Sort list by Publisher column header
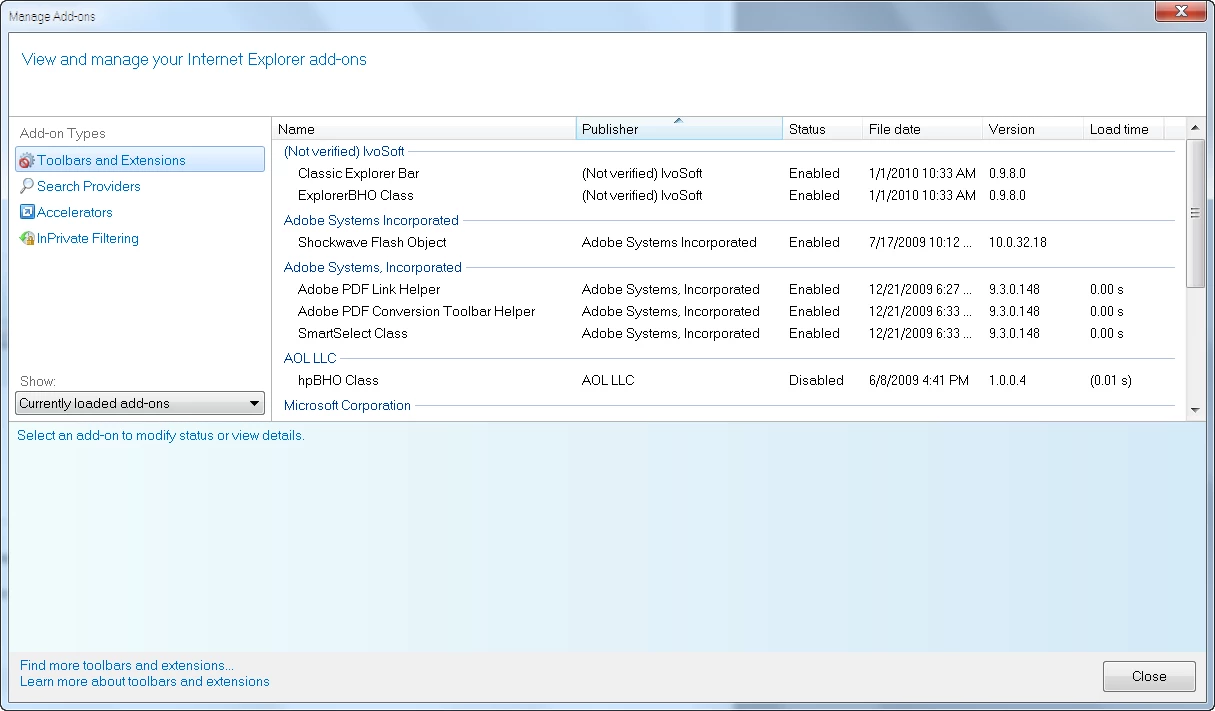 [x=679, y=129]
